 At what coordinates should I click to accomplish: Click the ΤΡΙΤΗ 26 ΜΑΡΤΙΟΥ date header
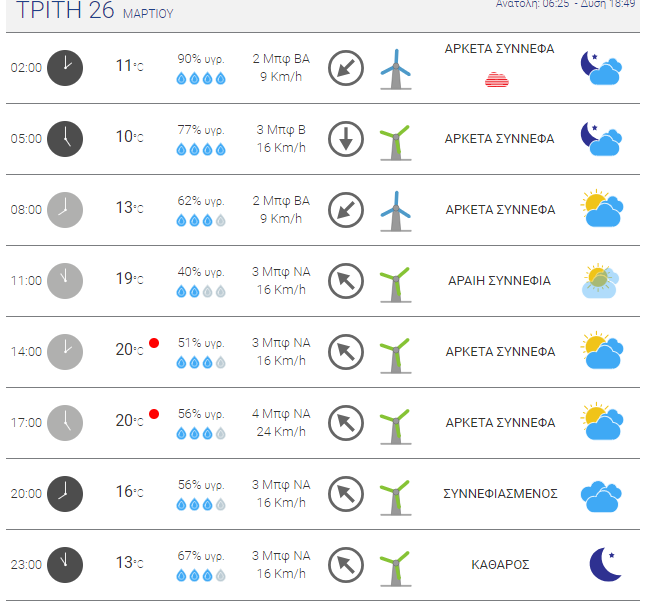click(x=95, y=10)
